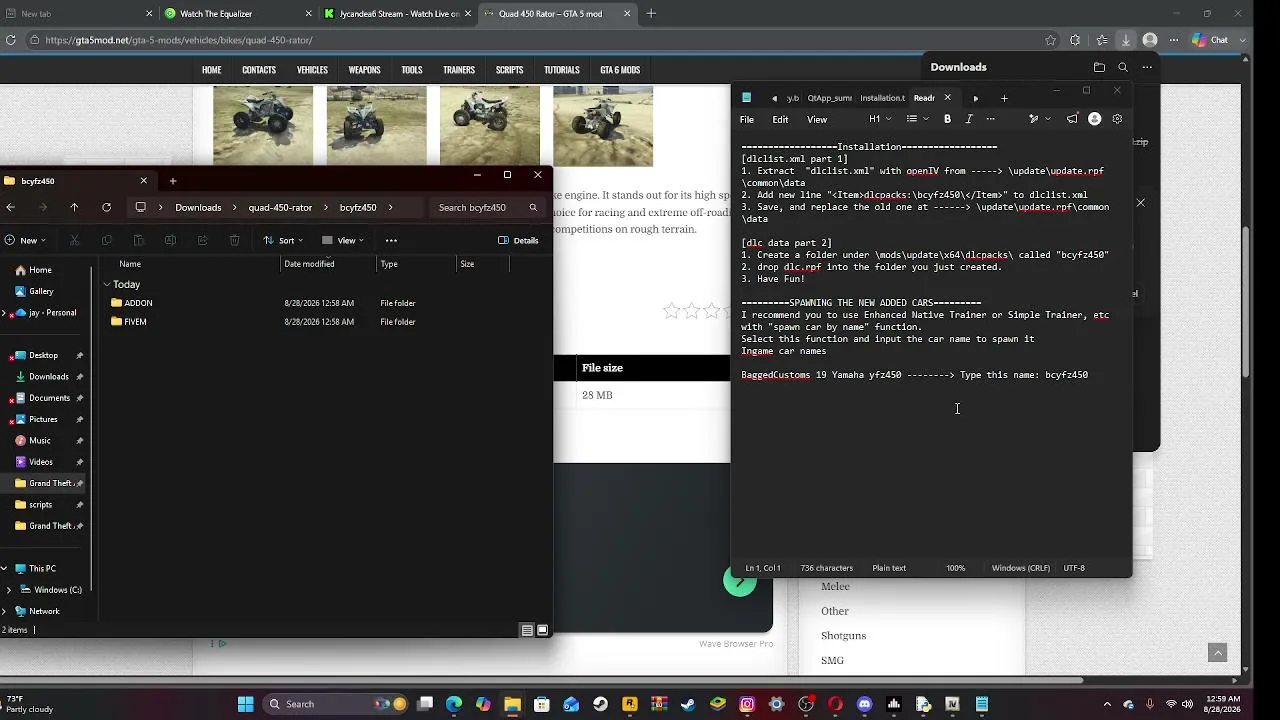Select the ADDON folder

(x=138, y=303)
